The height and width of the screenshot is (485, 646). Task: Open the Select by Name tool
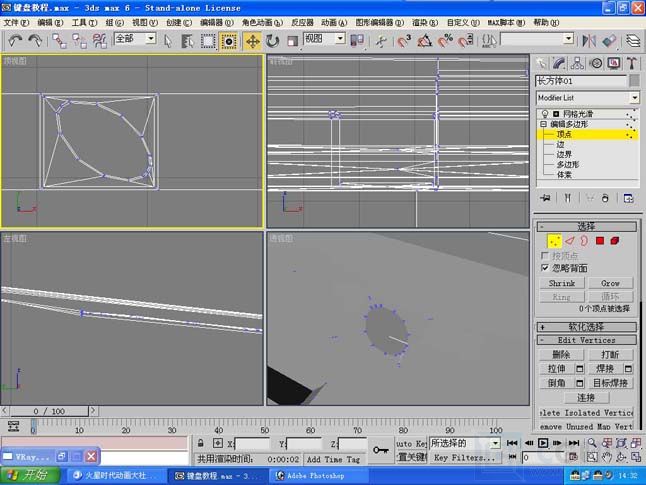pyautogui.click(x=187, y=41)
